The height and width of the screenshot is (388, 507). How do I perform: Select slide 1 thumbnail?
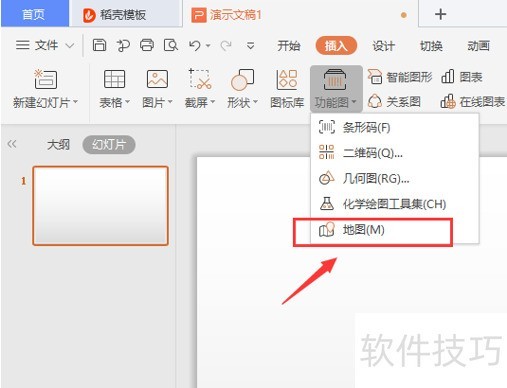pos(100,206)
